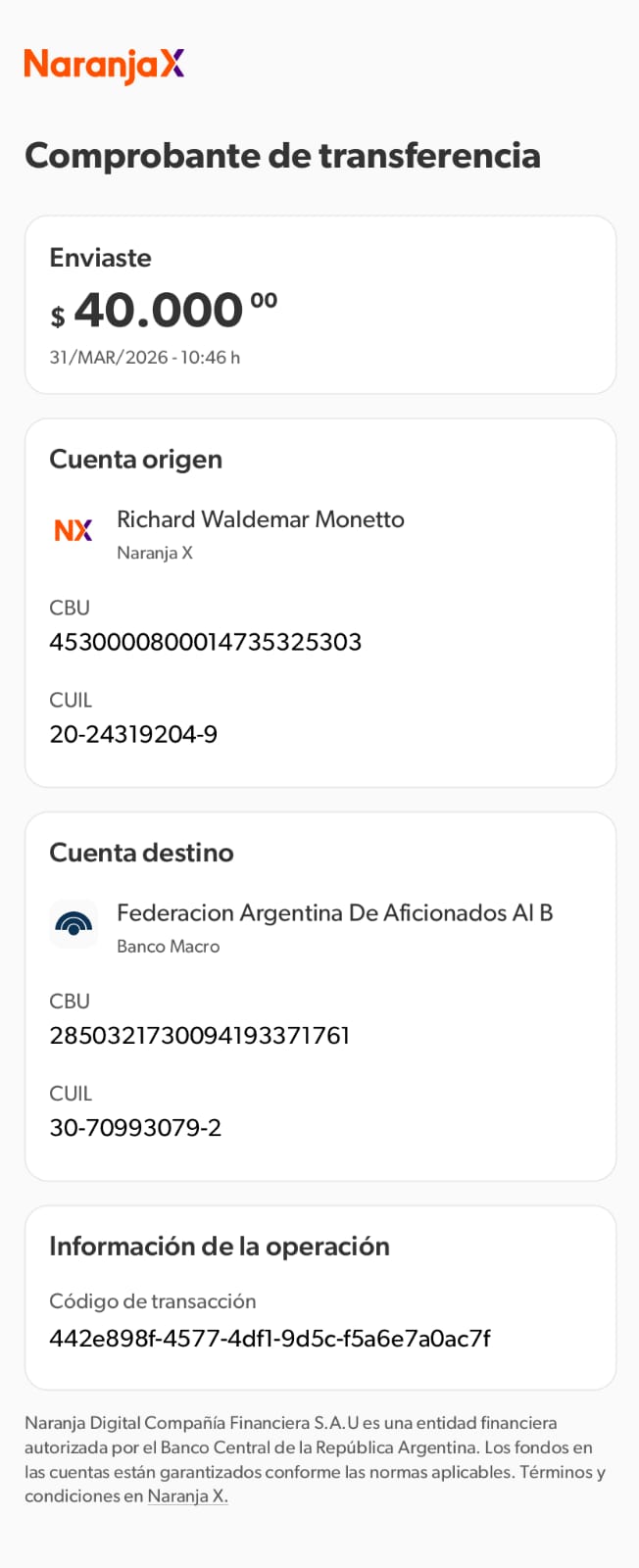Click the Cuenta origen heading
Screen dimensions: 639x1568
click(x=135, y=460)
